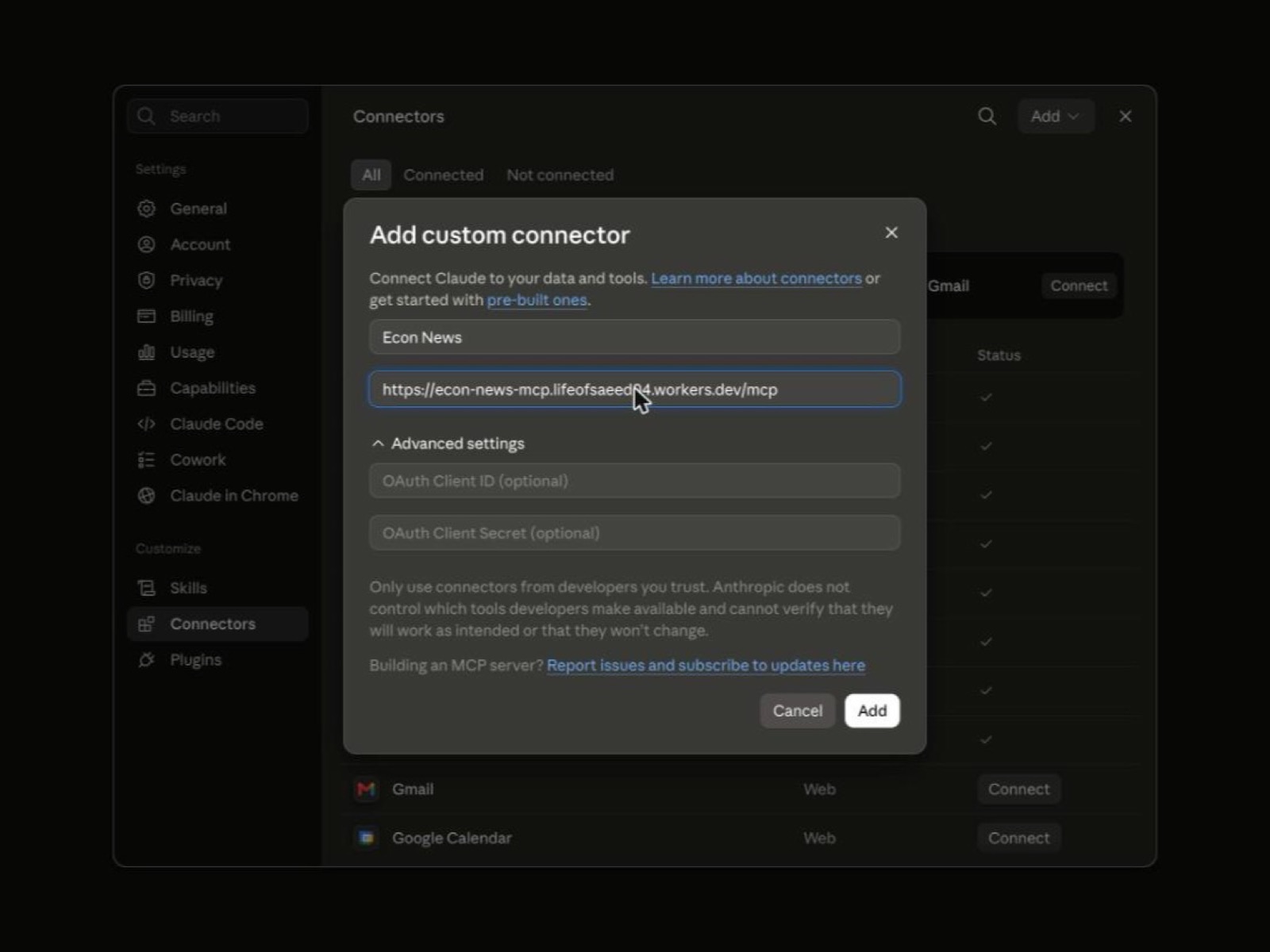The height and width of the screenshot is (952, 1270).
Task: Switch to the Connected tab
Action: (x=443, y=175)
